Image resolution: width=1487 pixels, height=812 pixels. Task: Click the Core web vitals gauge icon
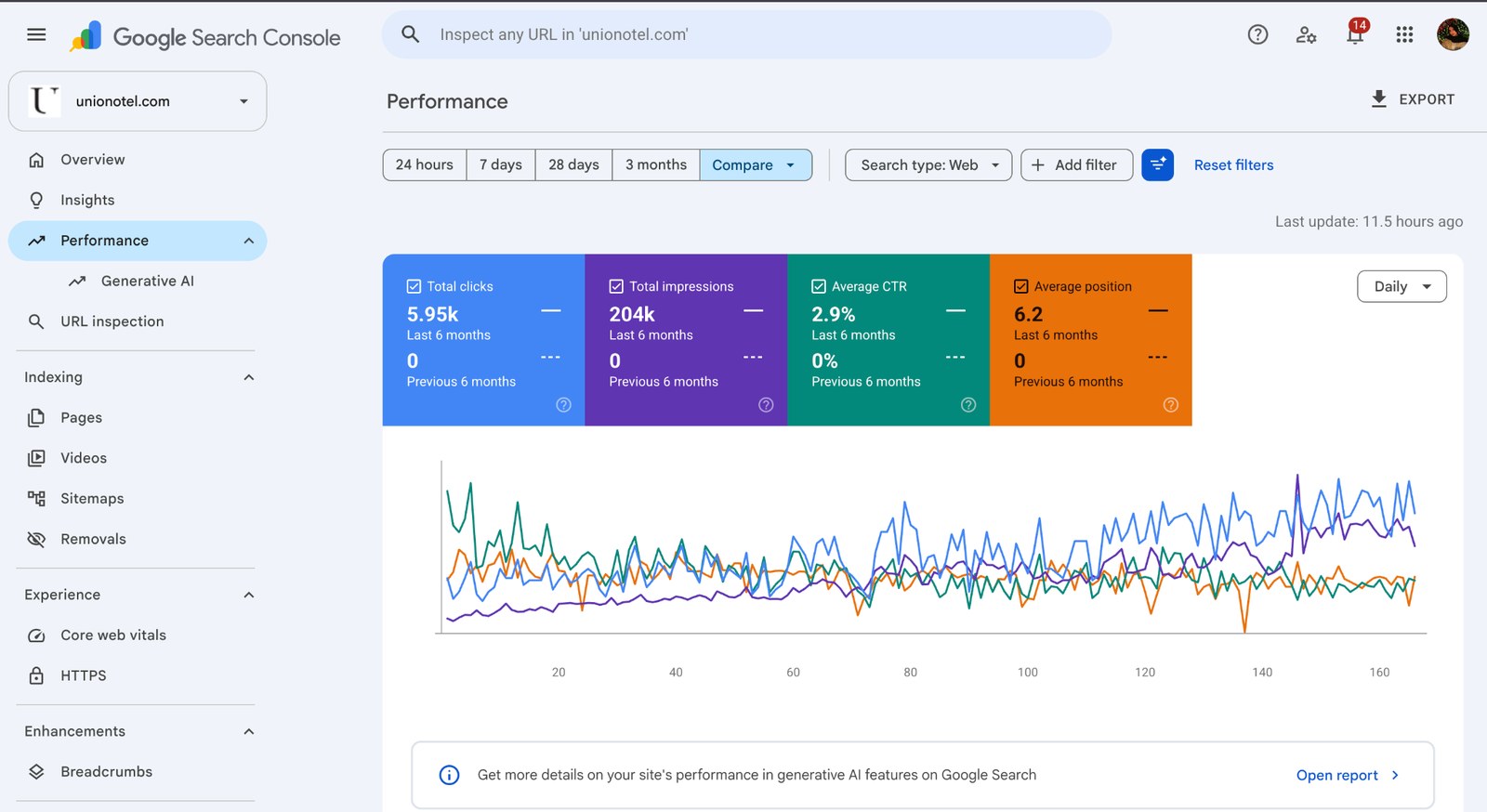(x=36, y=635)
